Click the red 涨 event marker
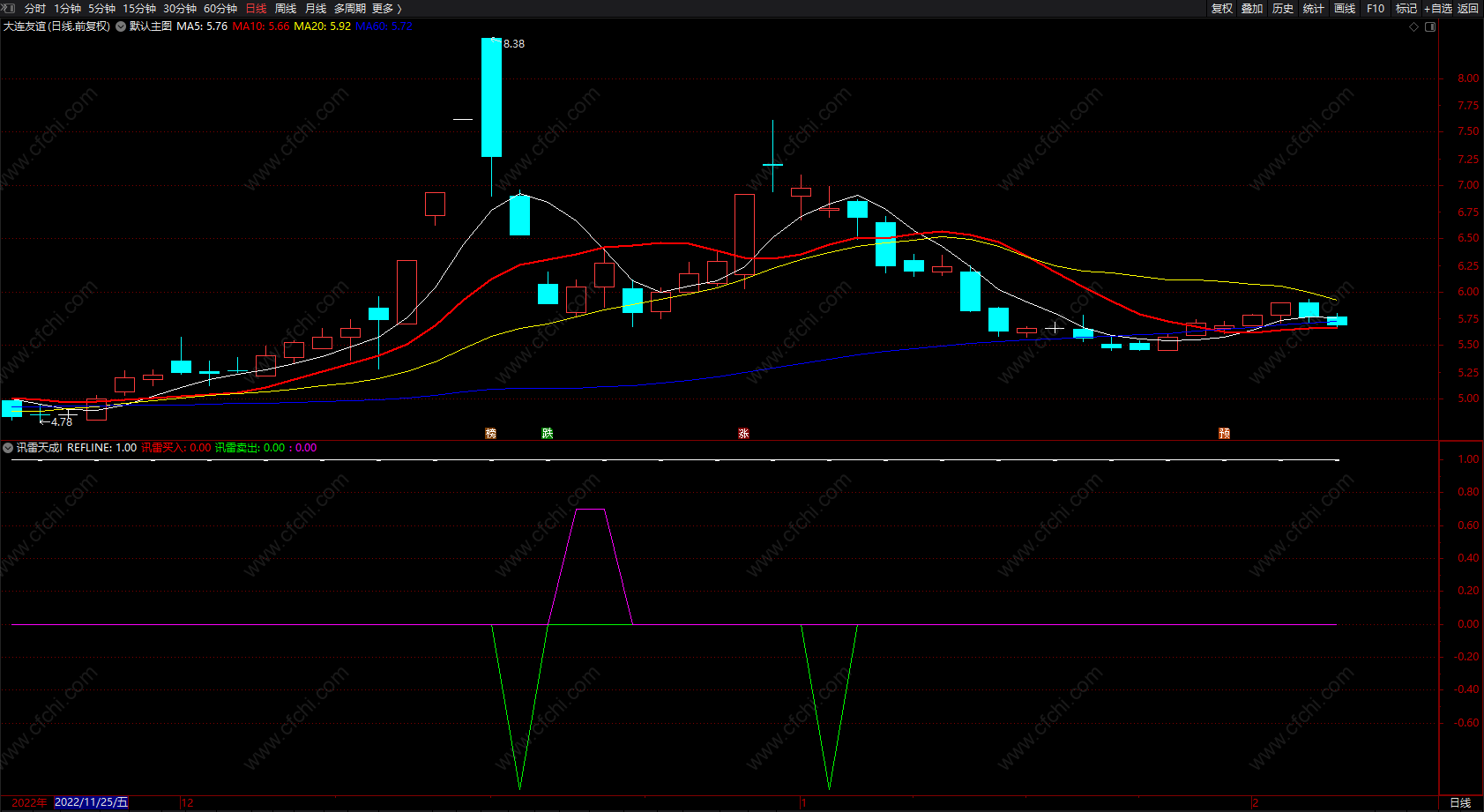 tap(744, 433)
